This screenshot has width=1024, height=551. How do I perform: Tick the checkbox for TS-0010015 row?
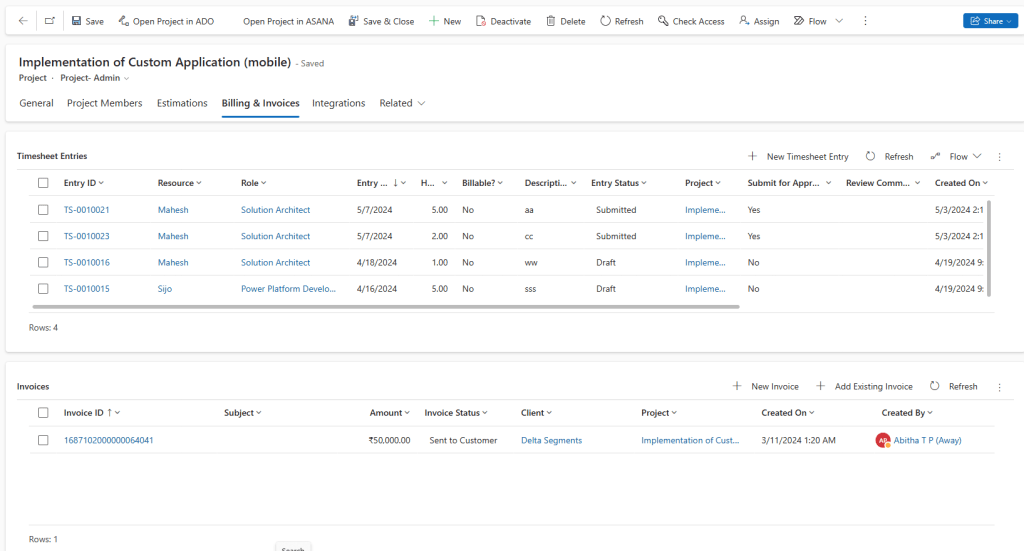[x=43, y=288]
